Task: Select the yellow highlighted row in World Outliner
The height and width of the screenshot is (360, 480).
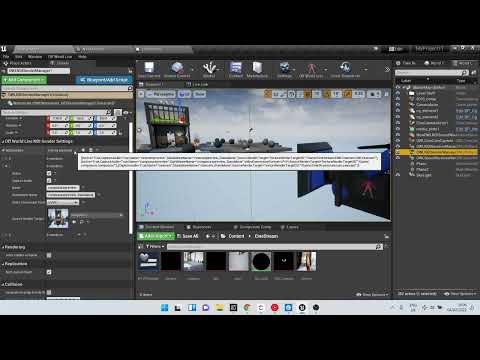Action: tap(437, 152)
